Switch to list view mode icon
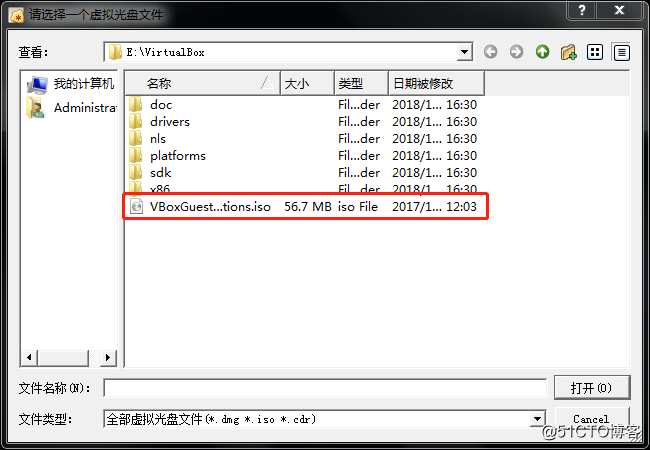 (x=595, y=52)
